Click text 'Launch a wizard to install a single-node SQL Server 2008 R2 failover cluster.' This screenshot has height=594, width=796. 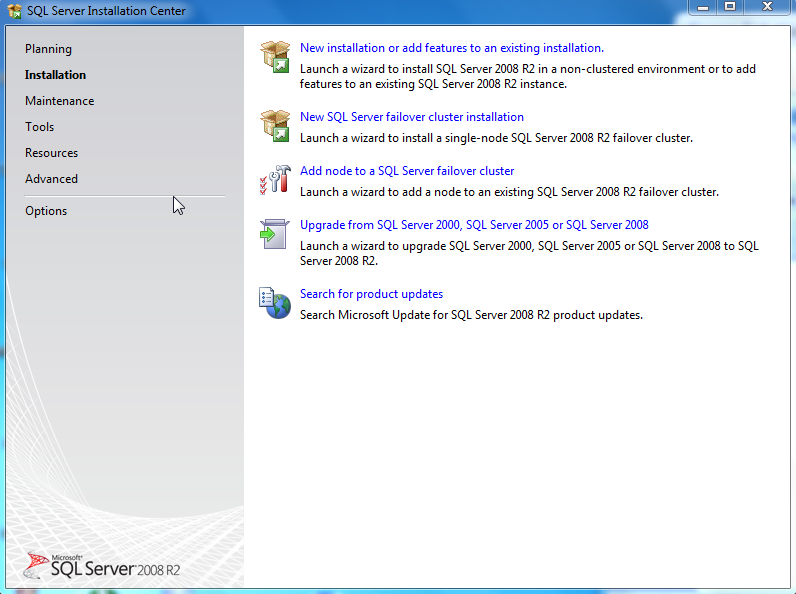point(496,138)
